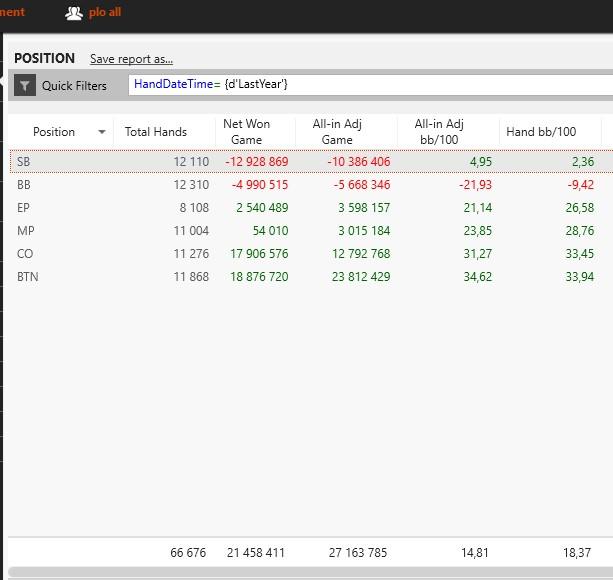This screenshot has height=580, width=613.
Task: Select the EP position row
Action: [24, 208]
